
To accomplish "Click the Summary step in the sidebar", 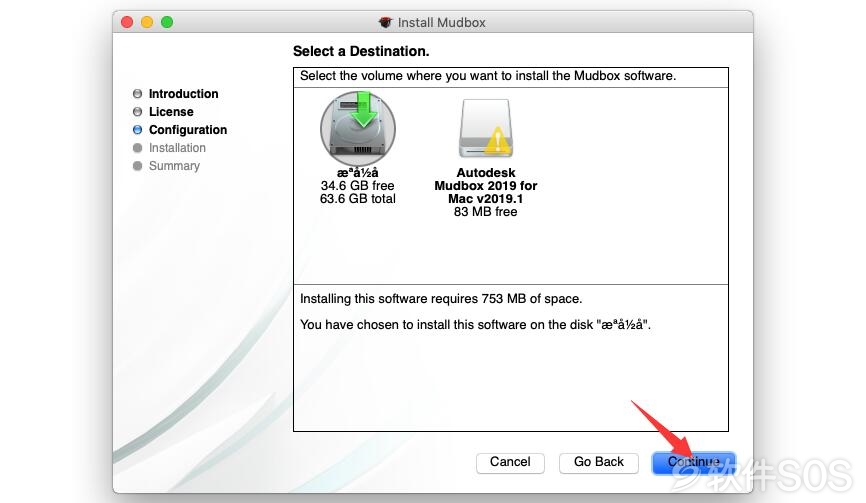I will point(174,166).
